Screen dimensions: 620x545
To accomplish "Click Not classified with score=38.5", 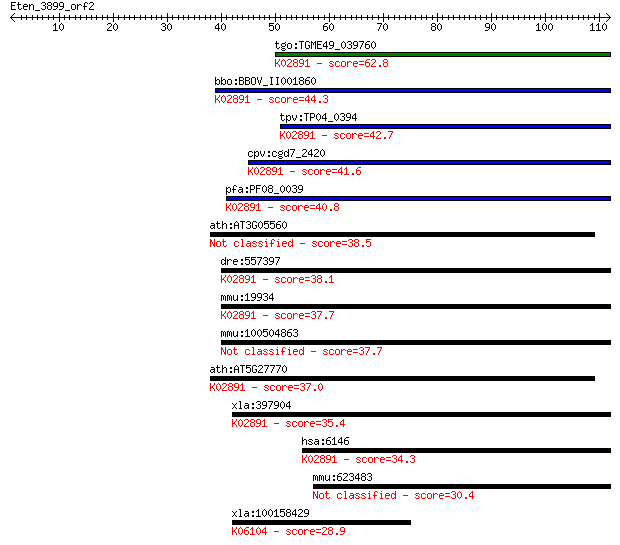I will [x=291, y=243].
